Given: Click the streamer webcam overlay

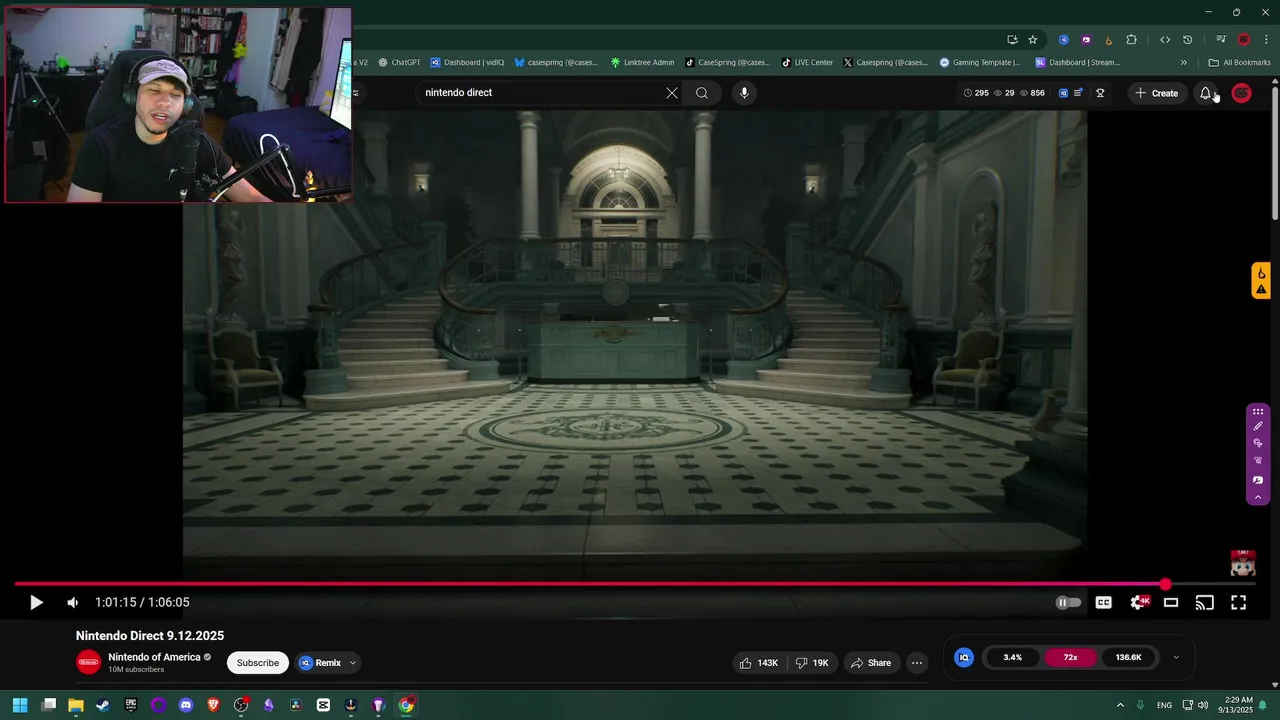Looking at the screenshot, I should pyautogui.click(x=178, y=105).
